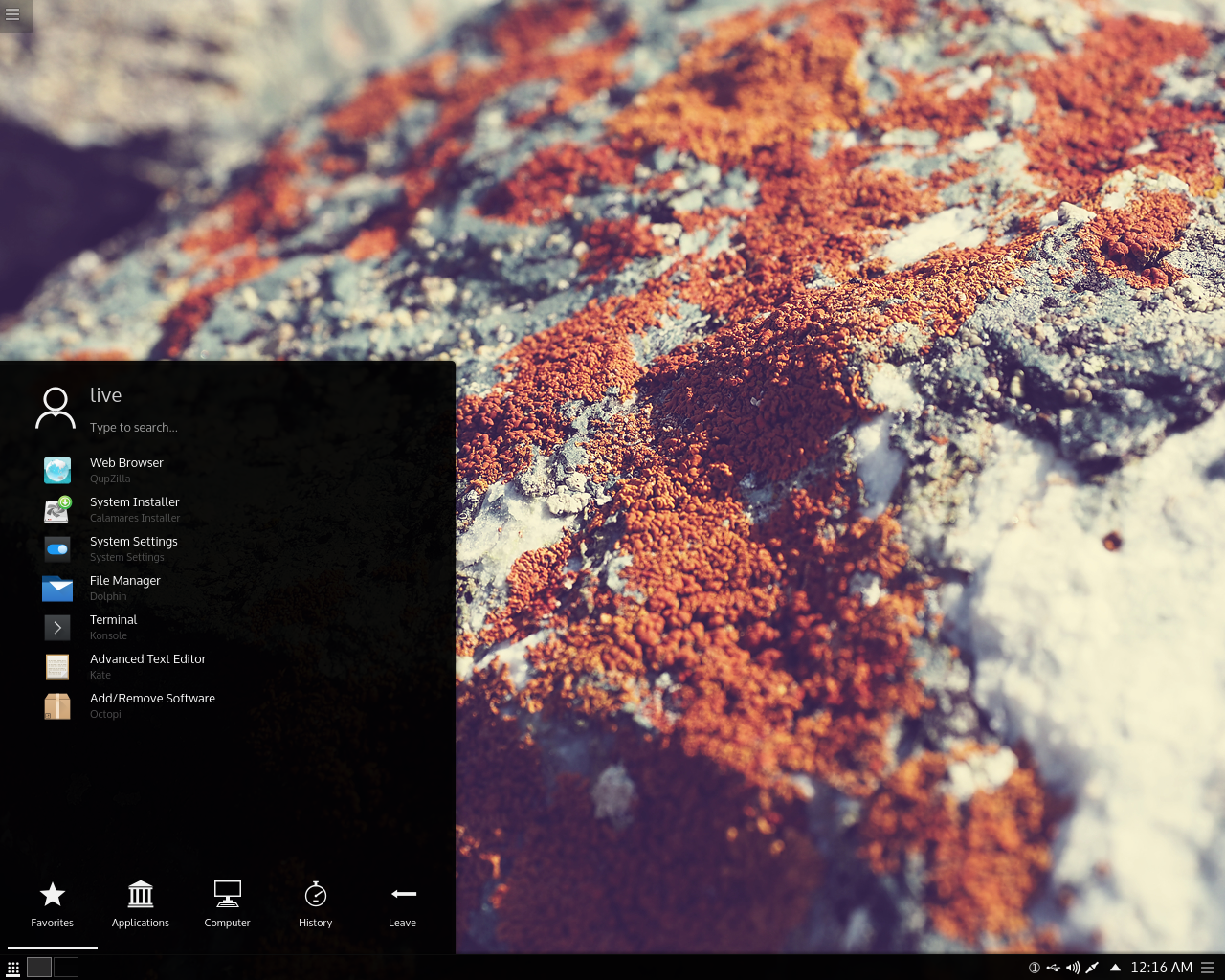
Task: Open the System Settings toggle icon
Action: click(x=57, y=548)
